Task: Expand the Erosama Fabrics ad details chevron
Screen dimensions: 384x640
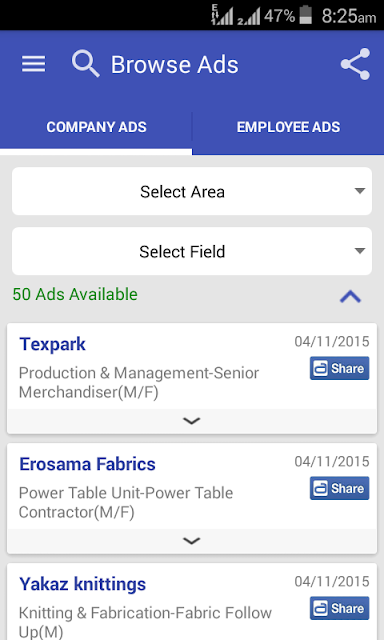Action: pos(192,541)
